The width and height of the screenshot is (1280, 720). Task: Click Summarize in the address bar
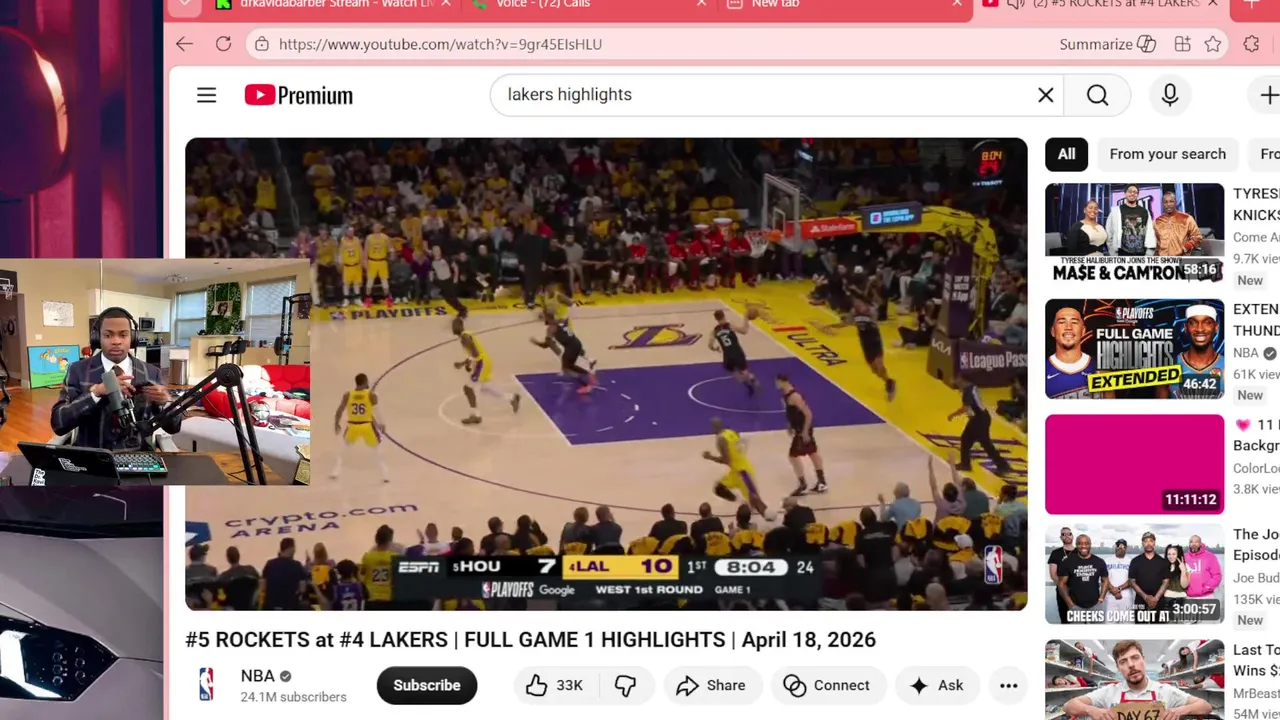[1107, 44]
